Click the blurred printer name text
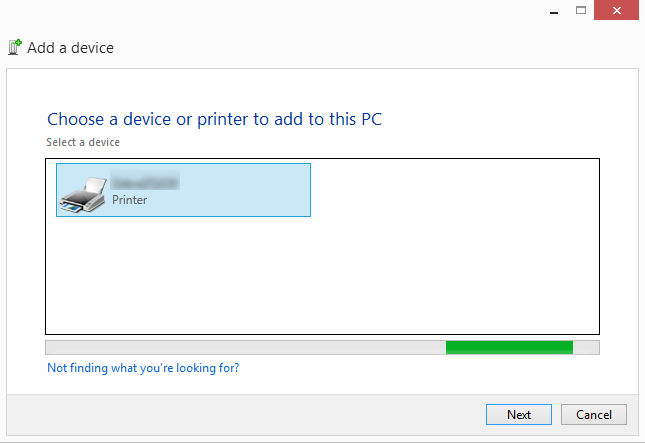Image resolution: width=645 pixels, height=443 pixels. click(x=144, y=182)
